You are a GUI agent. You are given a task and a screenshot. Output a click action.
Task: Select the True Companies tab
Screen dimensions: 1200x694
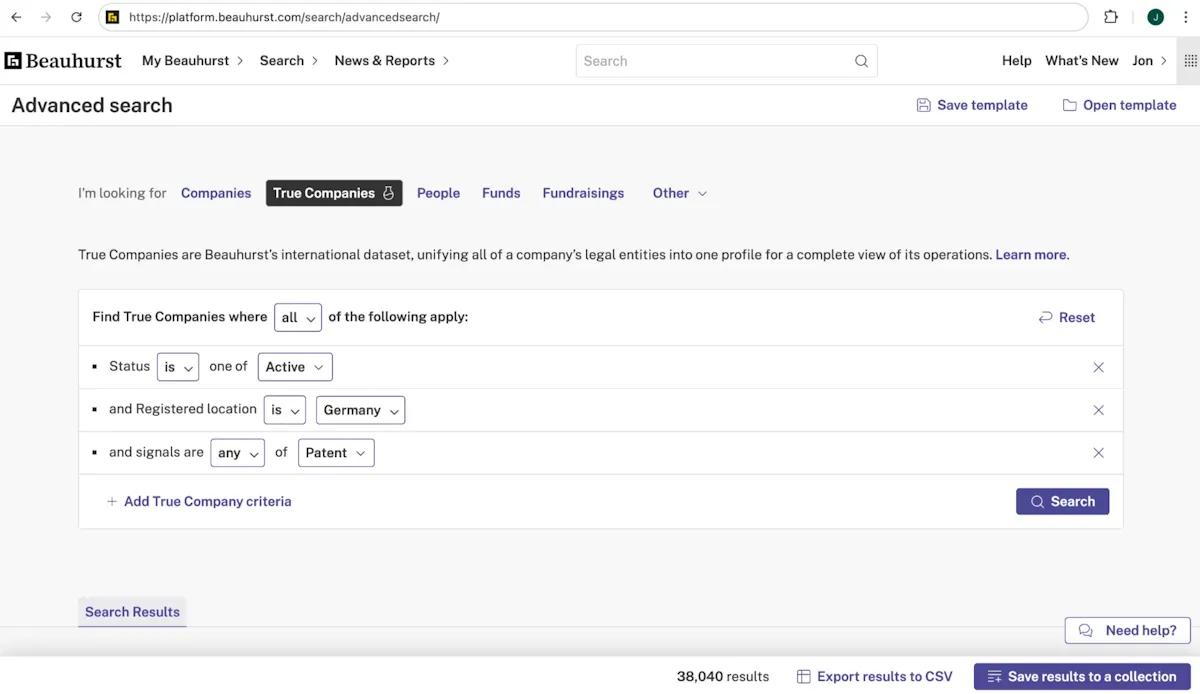[334, 193]
